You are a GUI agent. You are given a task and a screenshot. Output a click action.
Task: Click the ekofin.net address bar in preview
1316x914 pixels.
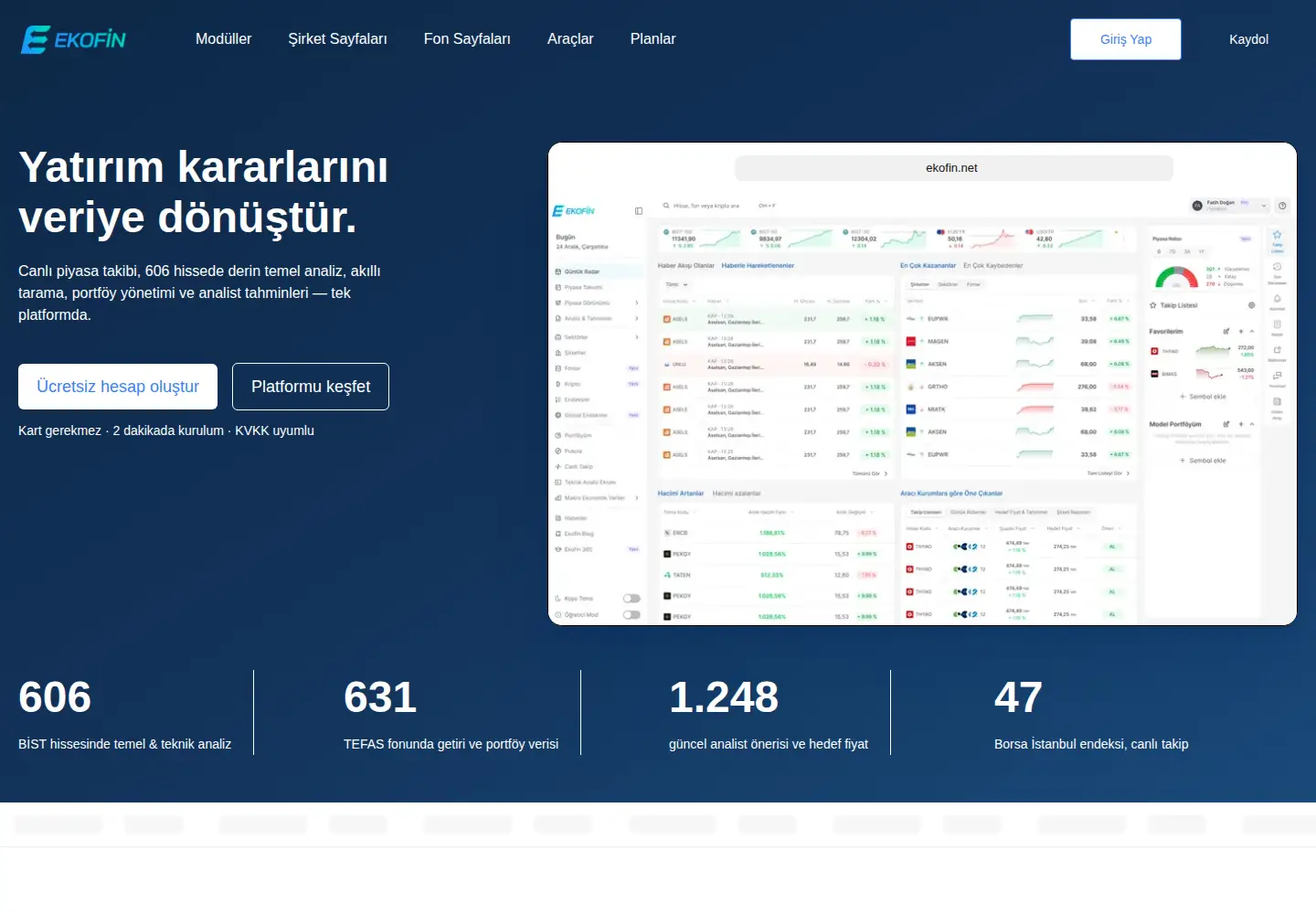click(x=953, y=168)
